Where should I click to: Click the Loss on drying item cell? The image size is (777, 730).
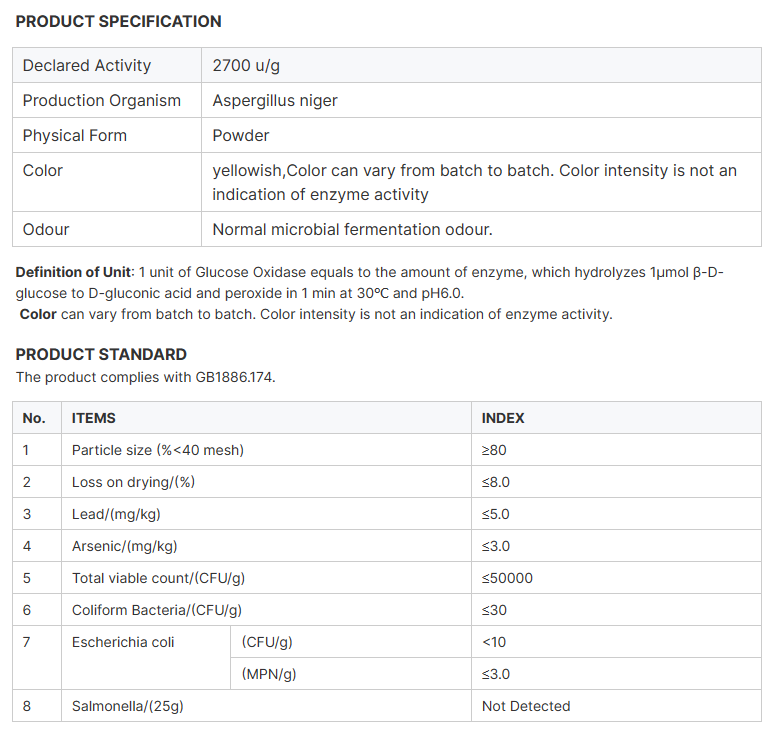coord(133,482)
